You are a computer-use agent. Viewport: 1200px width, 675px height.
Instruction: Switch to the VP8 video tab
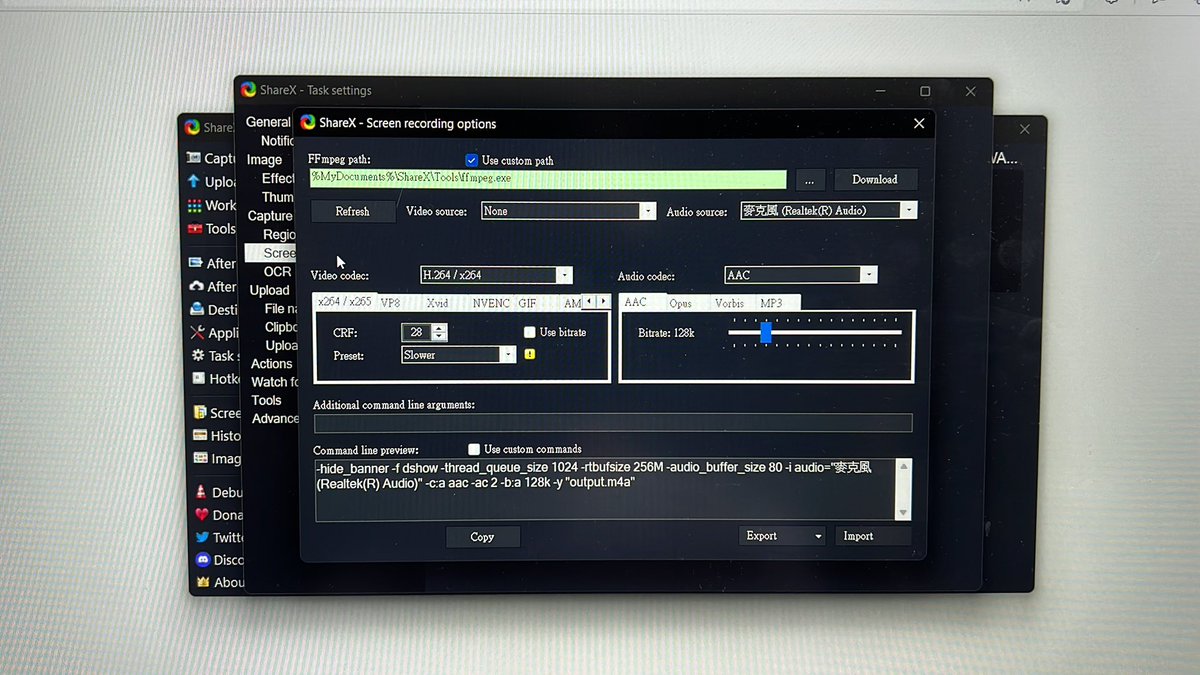[x=390, y=303]
